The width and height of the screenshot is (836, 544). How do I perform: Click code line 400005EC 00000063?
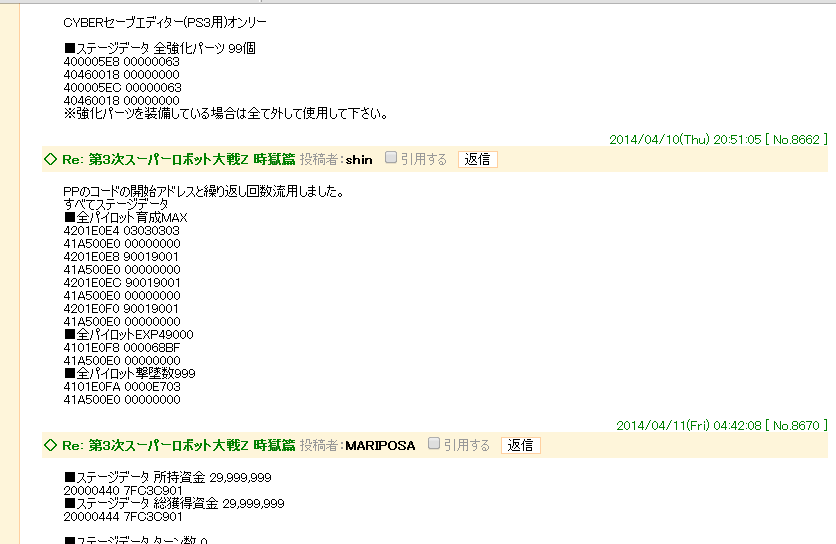[123, 87]
